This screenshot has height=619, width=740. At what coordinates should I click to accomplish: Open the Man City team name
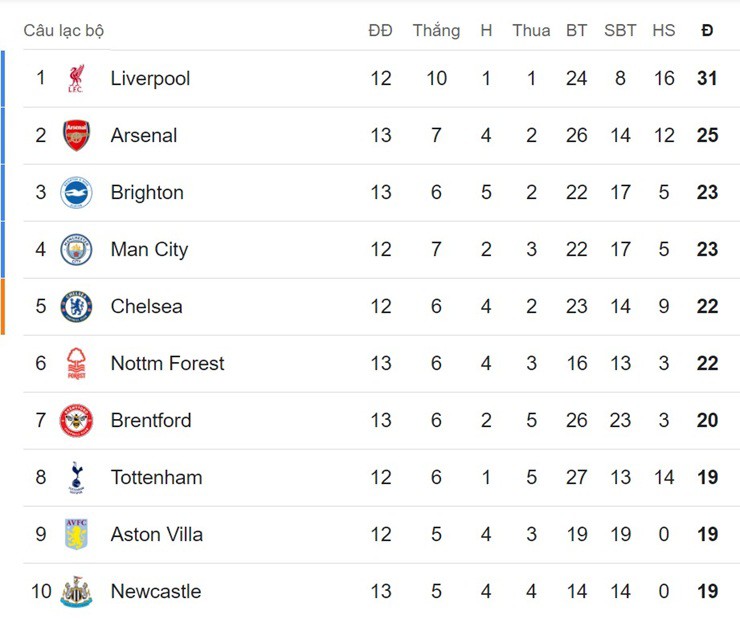click(149, 249)
